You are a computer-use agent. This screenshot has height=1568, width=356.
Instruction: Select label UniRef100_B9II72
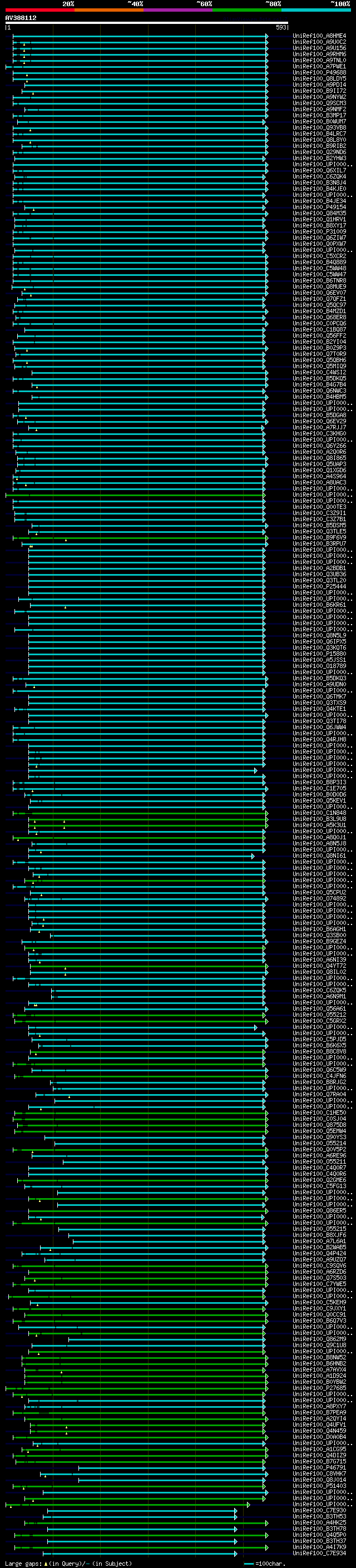(x=319, y=91)
